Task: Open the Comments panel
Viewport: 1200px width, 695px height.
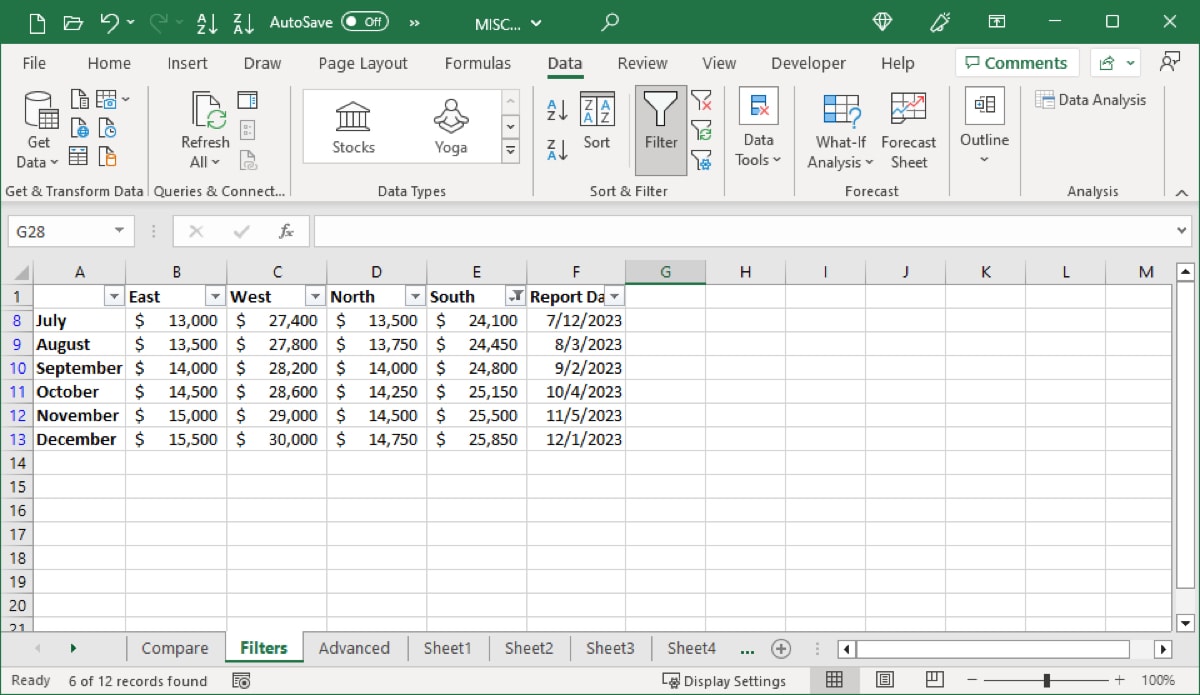Action: 1016,62
